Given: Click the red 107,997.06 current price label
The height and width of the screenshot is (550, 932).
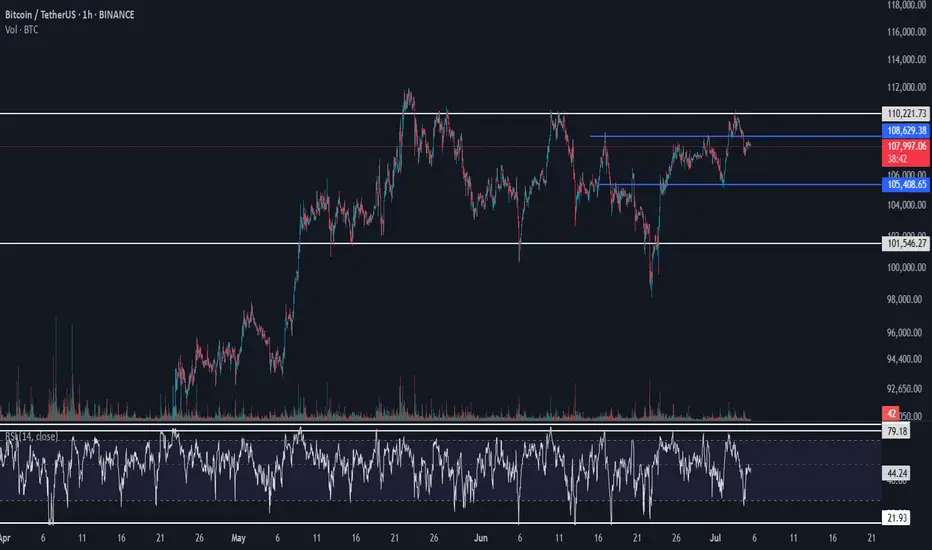Looking at the screenshot, I should tap(906, 146).
